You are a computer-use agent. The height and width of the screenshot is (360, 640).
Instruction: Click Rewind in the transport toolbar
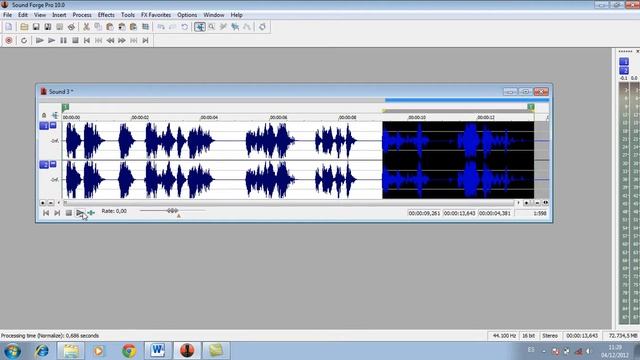pyautogui.click(x=110, y=40)
